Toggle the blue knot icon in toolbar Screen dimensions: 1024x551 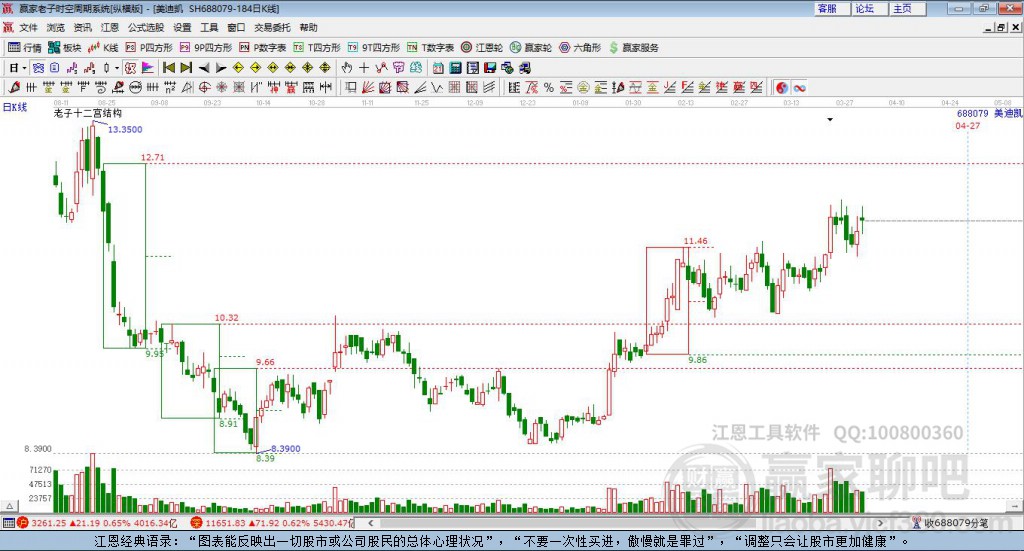click(x=39, y=68)
